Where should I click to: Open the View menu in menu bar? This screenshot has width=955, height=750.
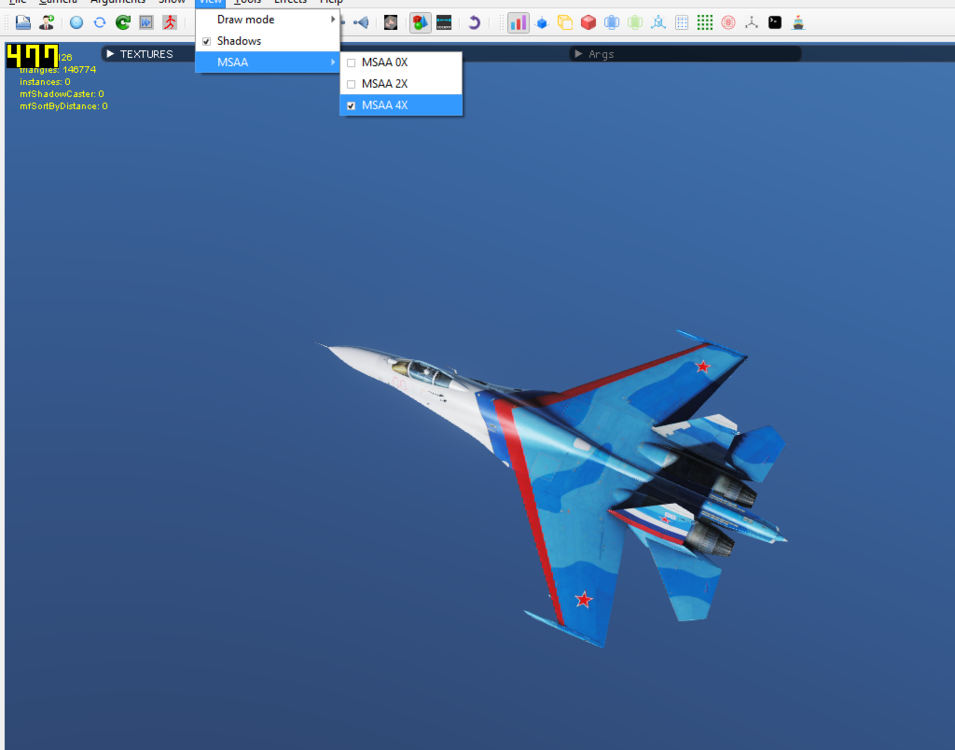click(210, 2)
